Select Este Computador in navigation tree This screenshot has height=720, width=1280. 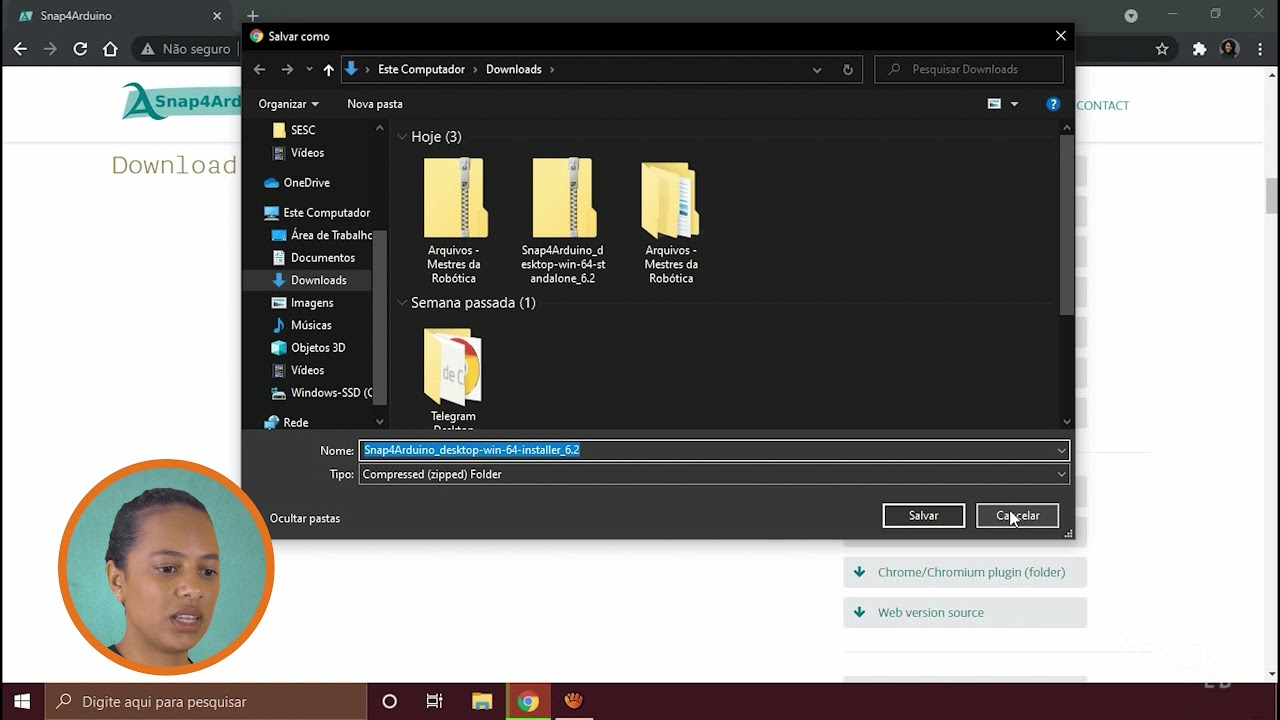coord(317,213)
